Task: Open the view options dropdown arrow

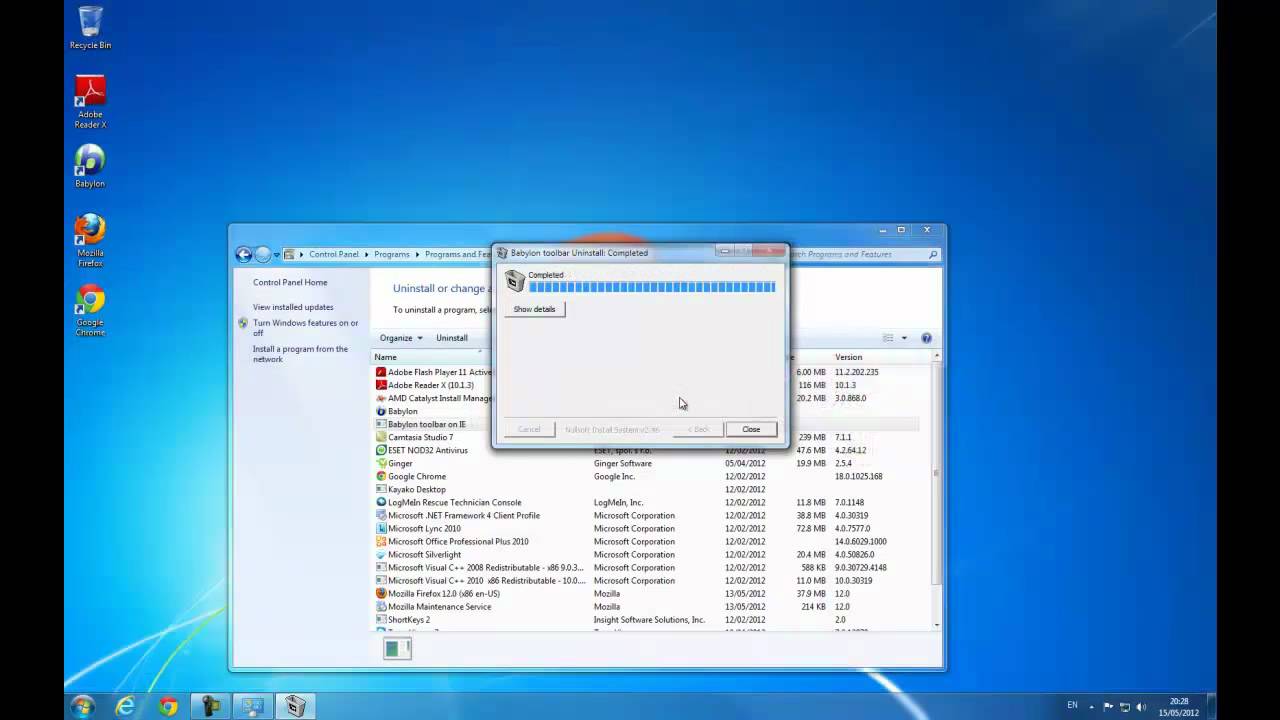Action: [x=904, y=338]
